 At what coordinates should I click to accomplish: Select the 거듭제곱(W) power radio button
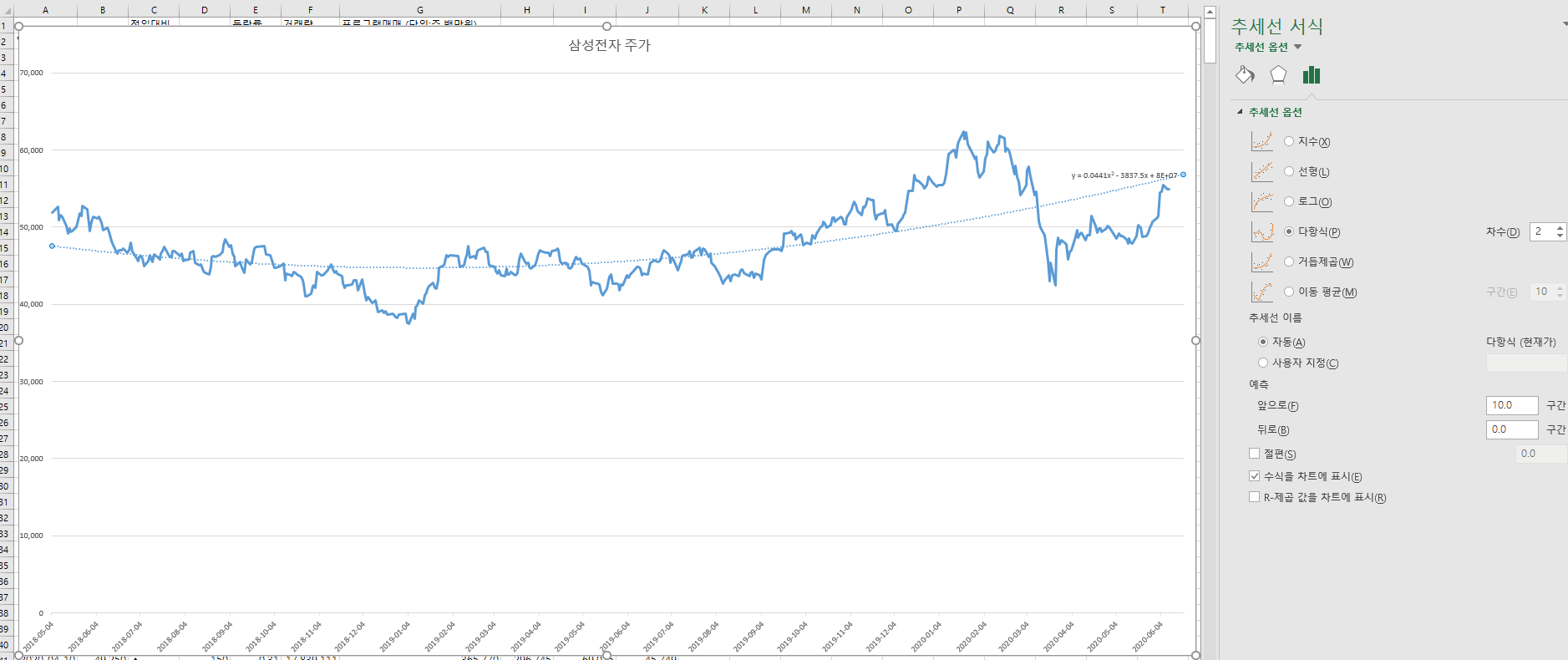1289,261
